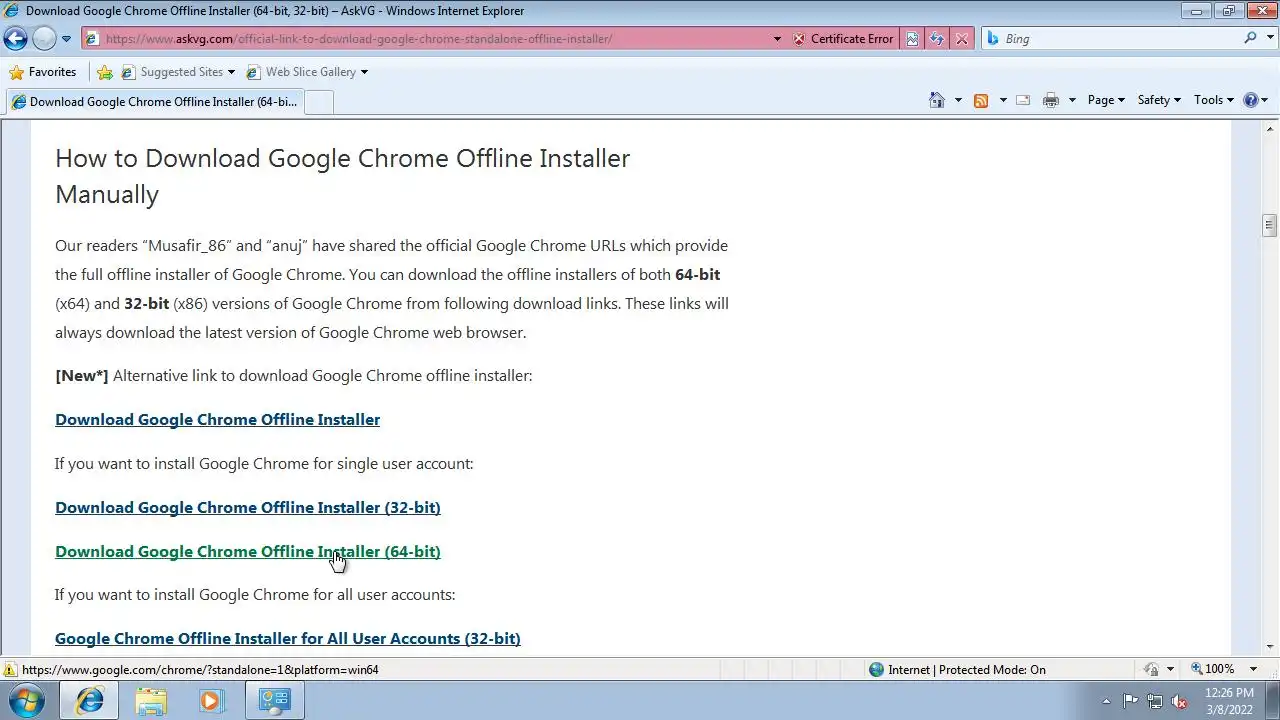The image size is (1280, 720).
Task: Select the Download Google Chrome Offline Installer tab
Action: (154, 101)
